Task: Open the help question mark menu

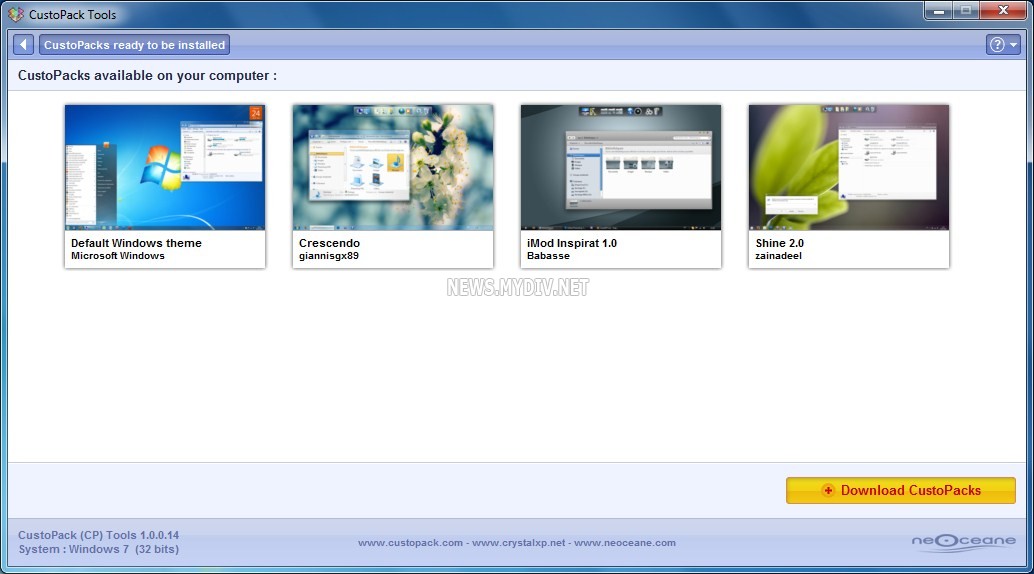Action: coord(1003,45)
